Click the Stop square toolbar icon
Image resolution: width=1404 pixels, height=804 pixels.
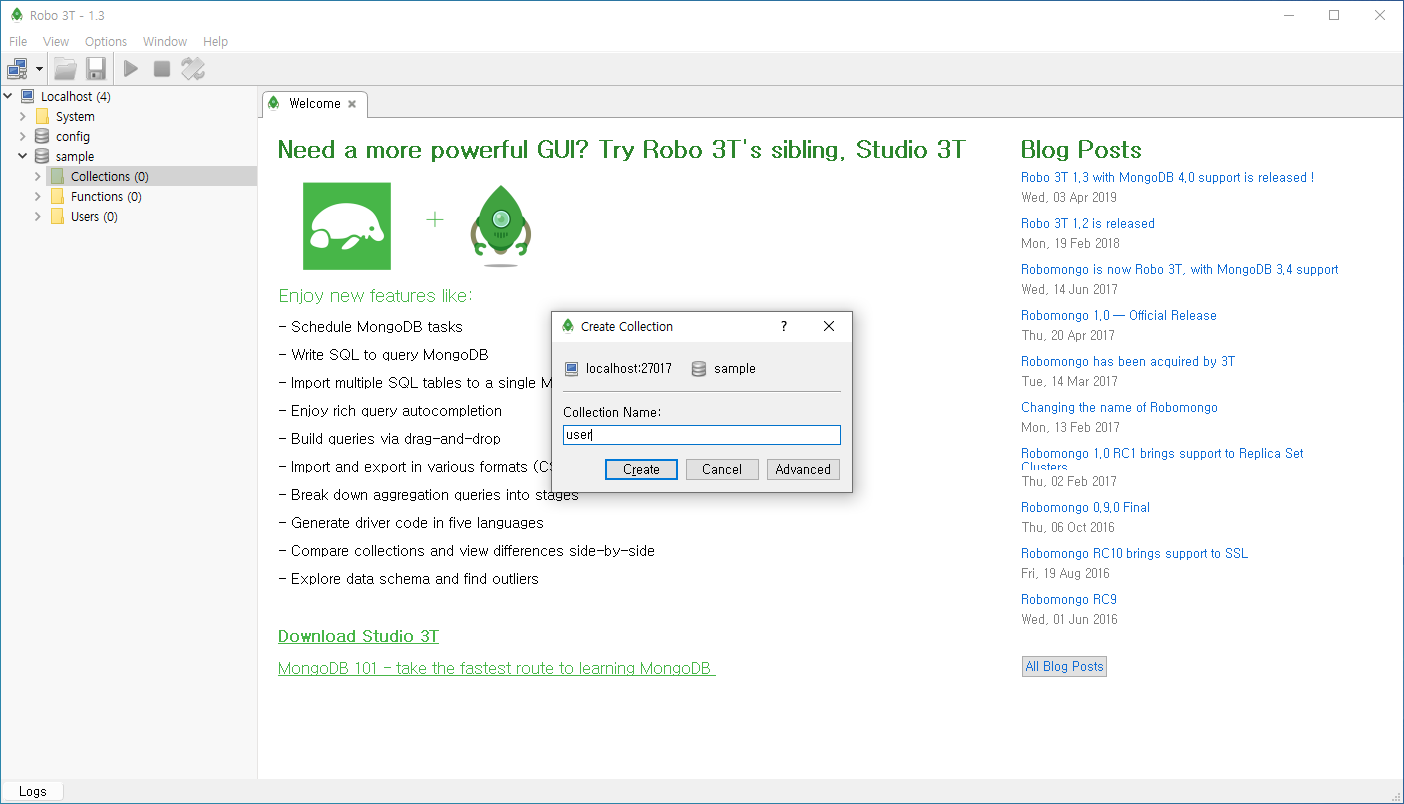tap(162, 69)
